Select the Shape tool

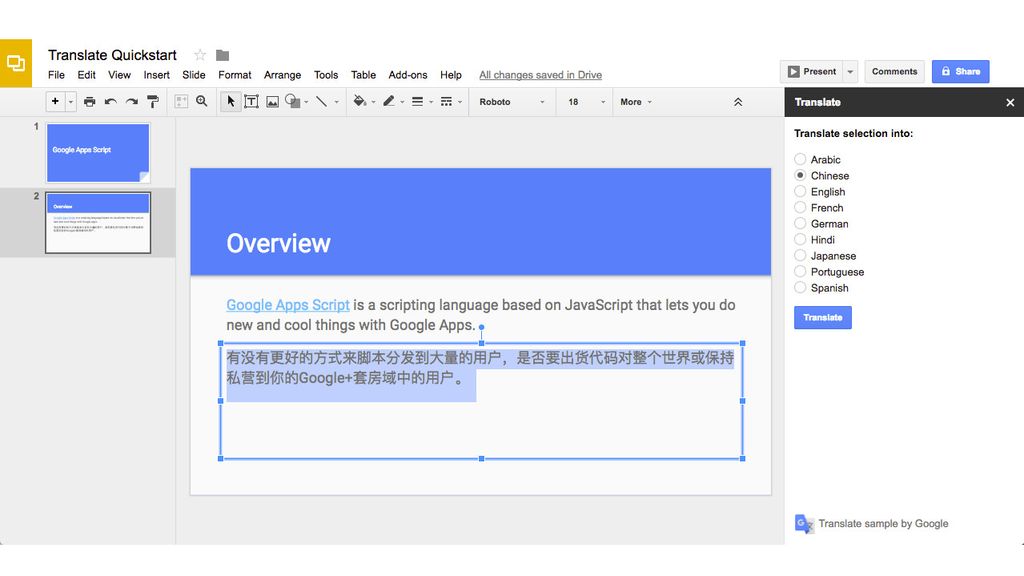(293, 101)
